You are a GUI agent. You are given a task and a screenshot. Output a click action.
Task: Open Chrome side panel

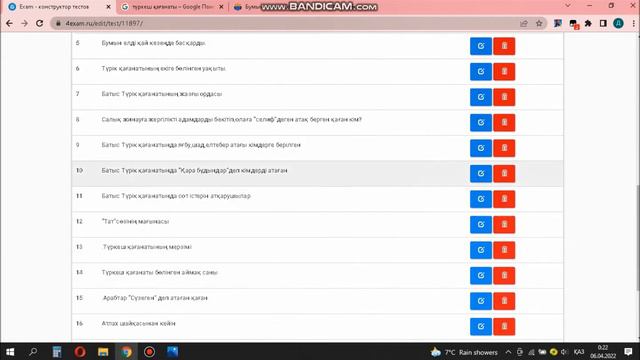(x=603, y=23)
